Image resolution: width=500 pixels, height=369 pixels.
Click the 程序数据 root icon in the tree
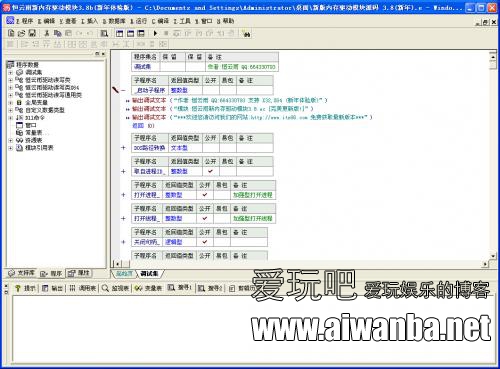point(11,64)
